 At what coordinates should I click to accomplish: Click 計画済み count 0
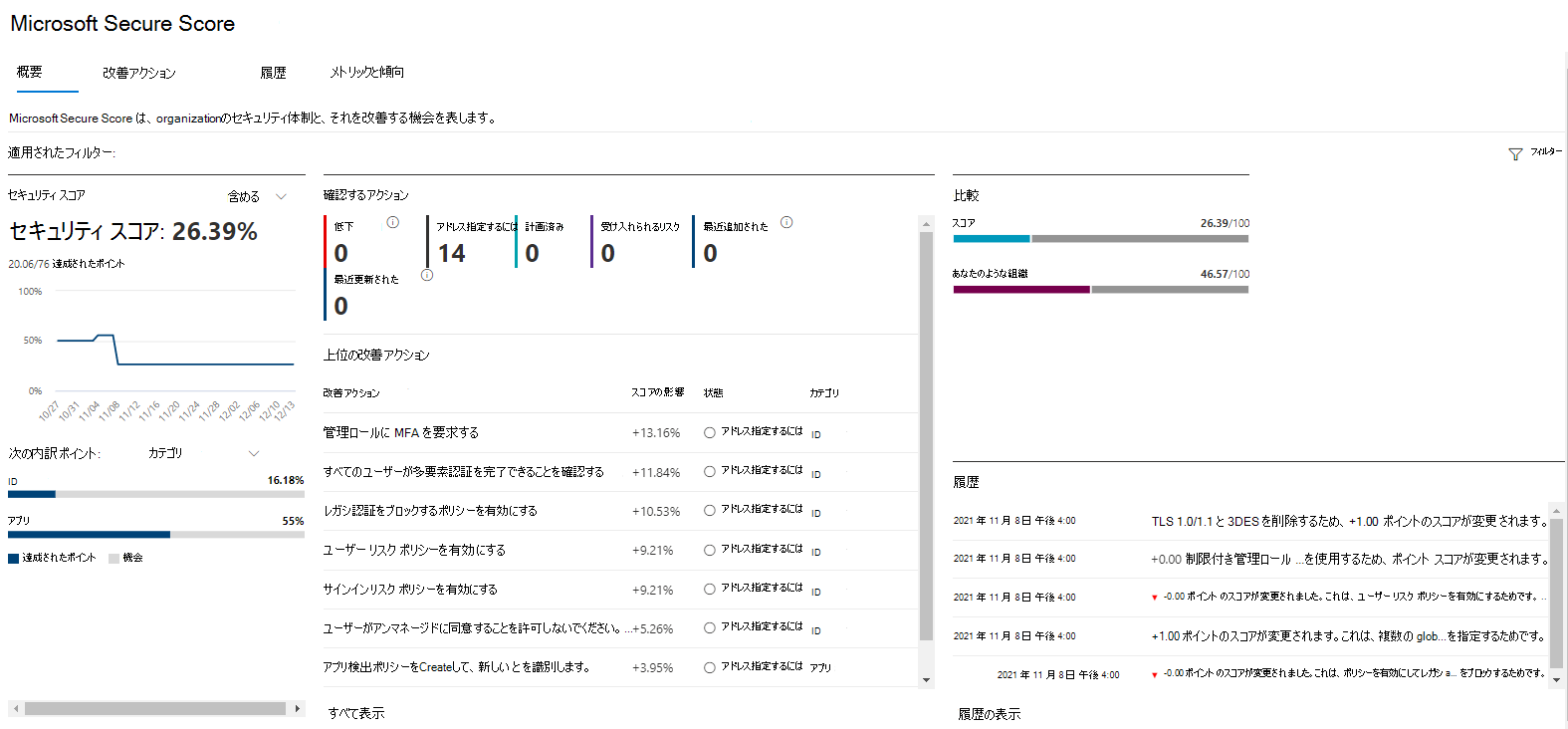(533, 254)
